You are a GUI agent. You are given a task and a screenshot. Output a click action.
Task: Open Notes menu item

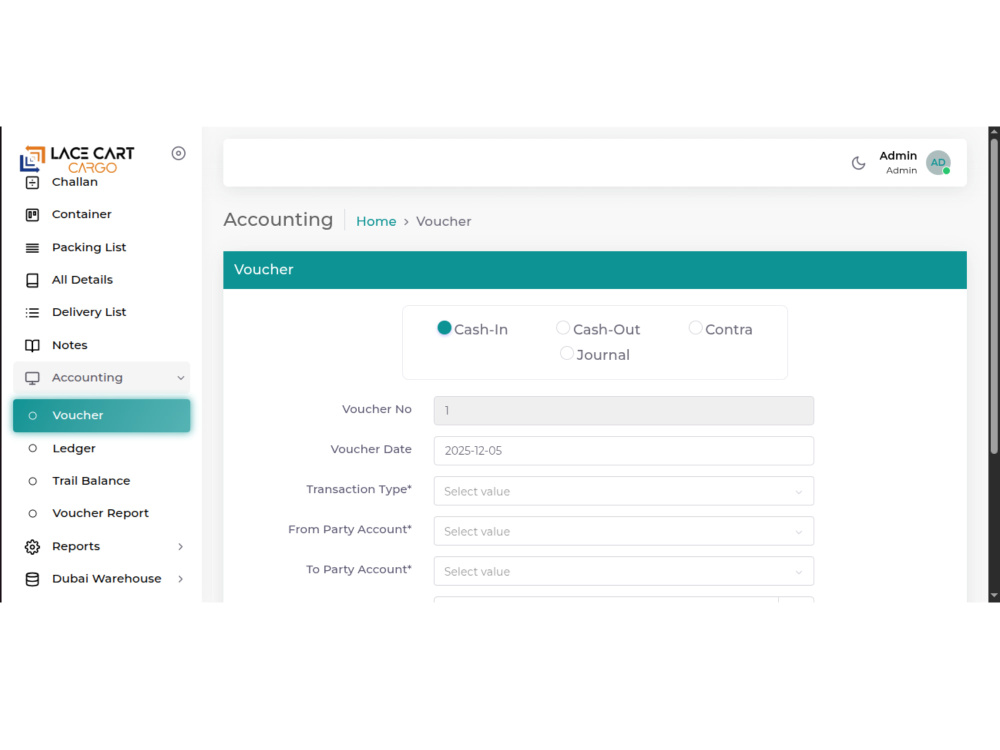[x=70, y=345]
